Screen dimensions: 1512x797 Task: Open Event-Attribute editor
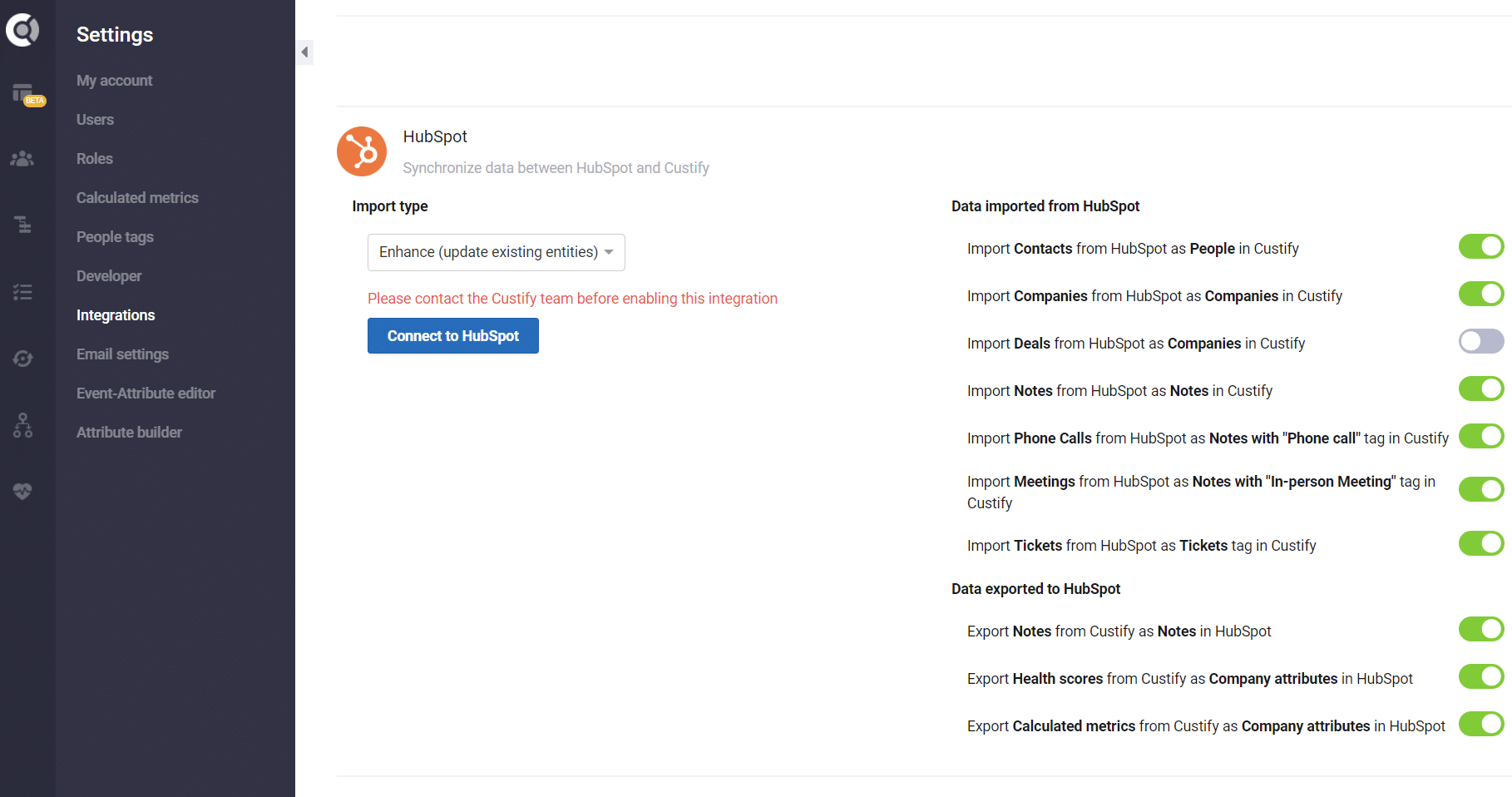tap(146, 394)
